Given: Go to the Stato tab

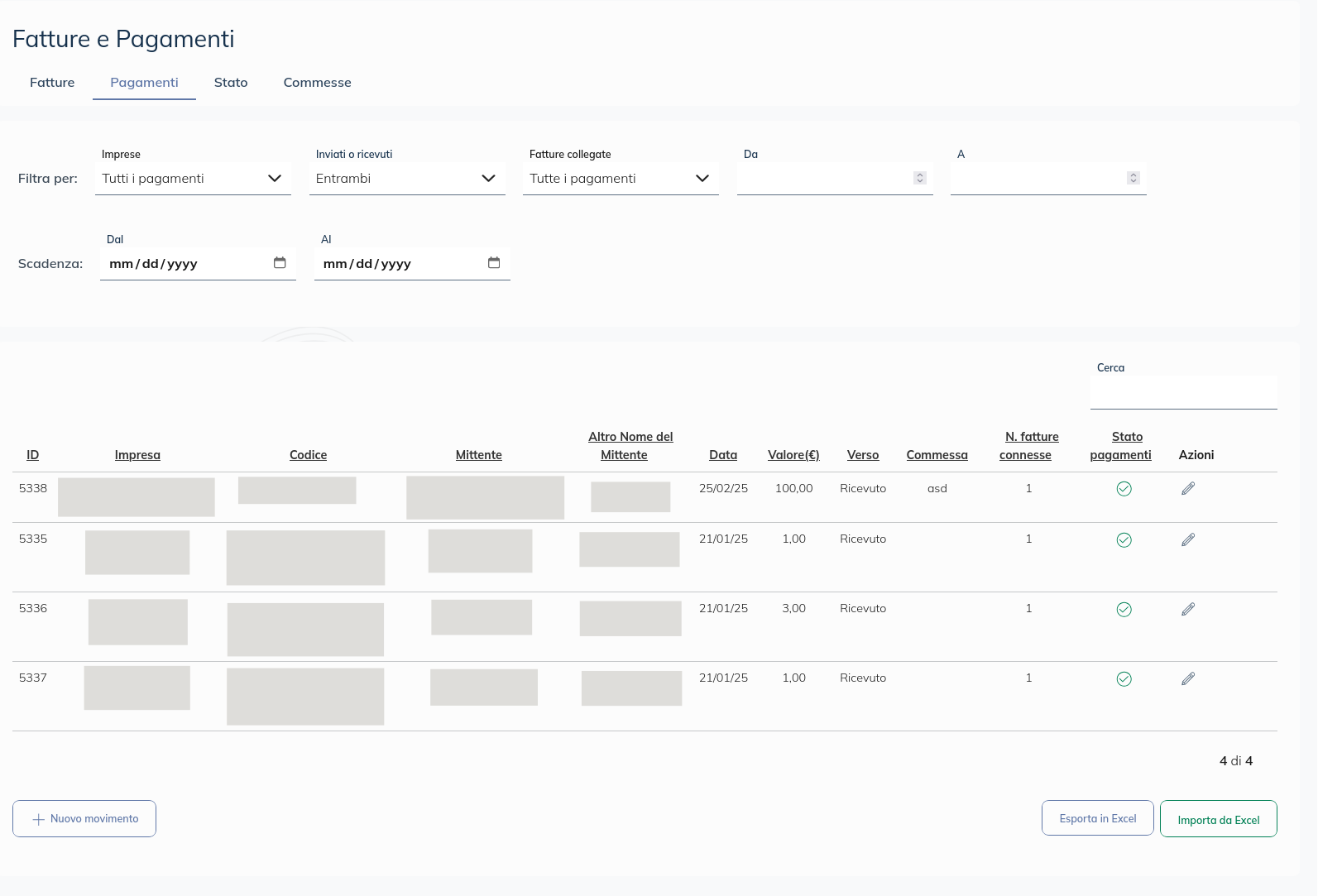Looking at the screenshot, I should click(x=231, y=83).
